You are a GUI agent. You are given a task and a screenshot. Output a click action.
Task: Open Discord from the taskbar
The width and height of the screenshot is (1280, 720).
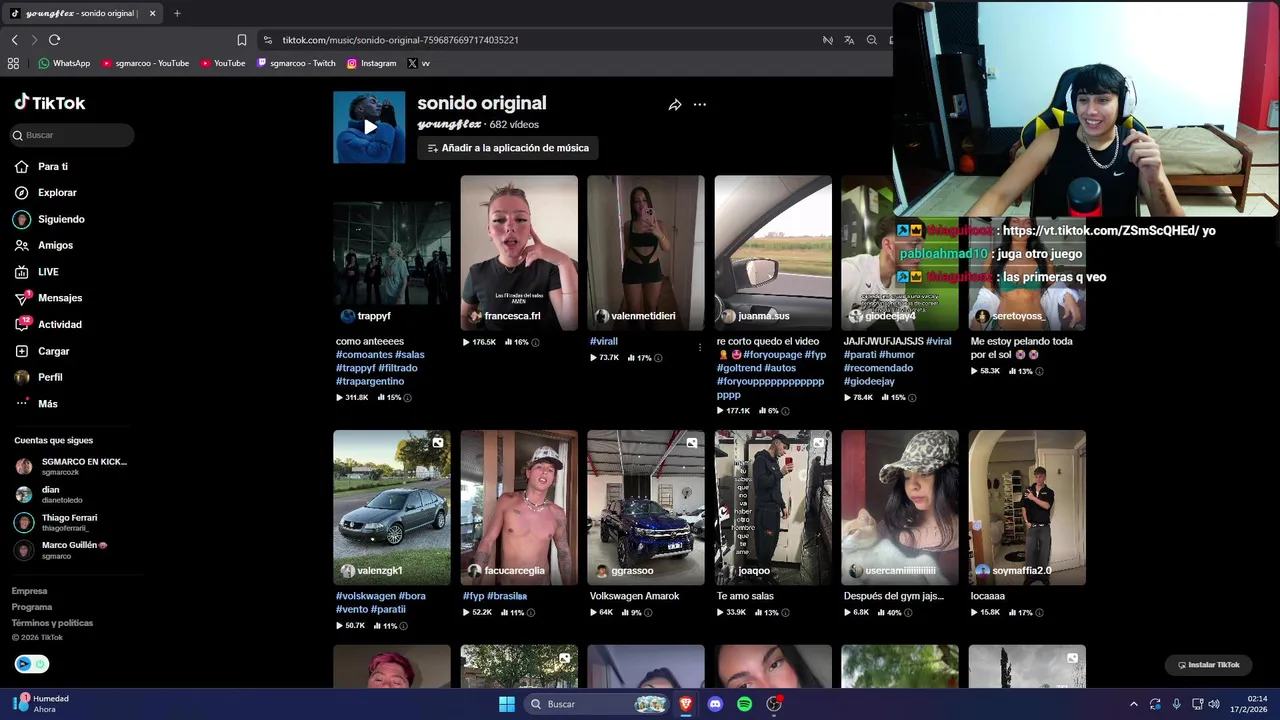(x=715, y=704)
